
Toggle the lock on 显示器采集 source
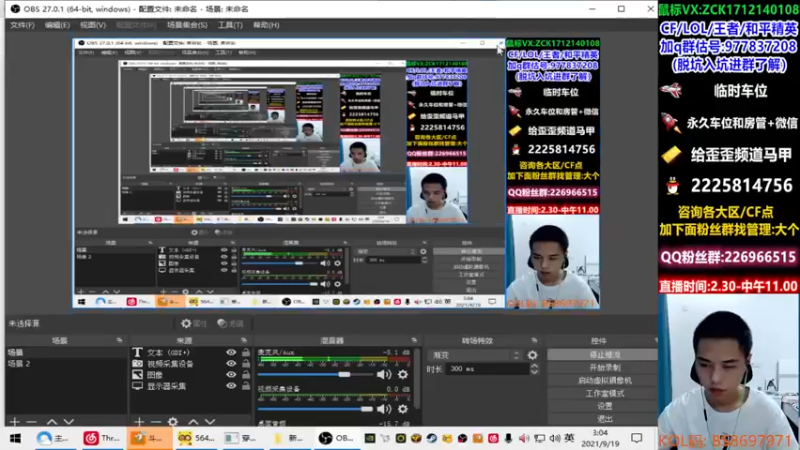tap(246, 386)
